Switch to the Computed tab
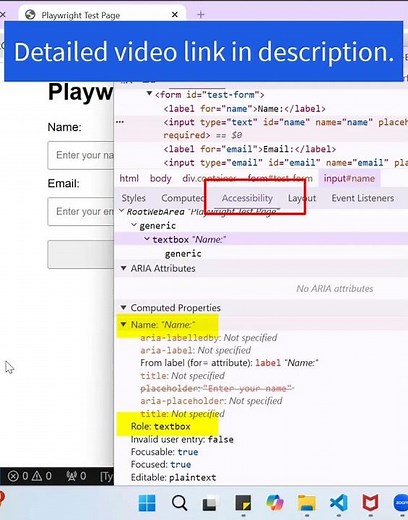The width and height of the screenshot is (408, 520). 183,198
